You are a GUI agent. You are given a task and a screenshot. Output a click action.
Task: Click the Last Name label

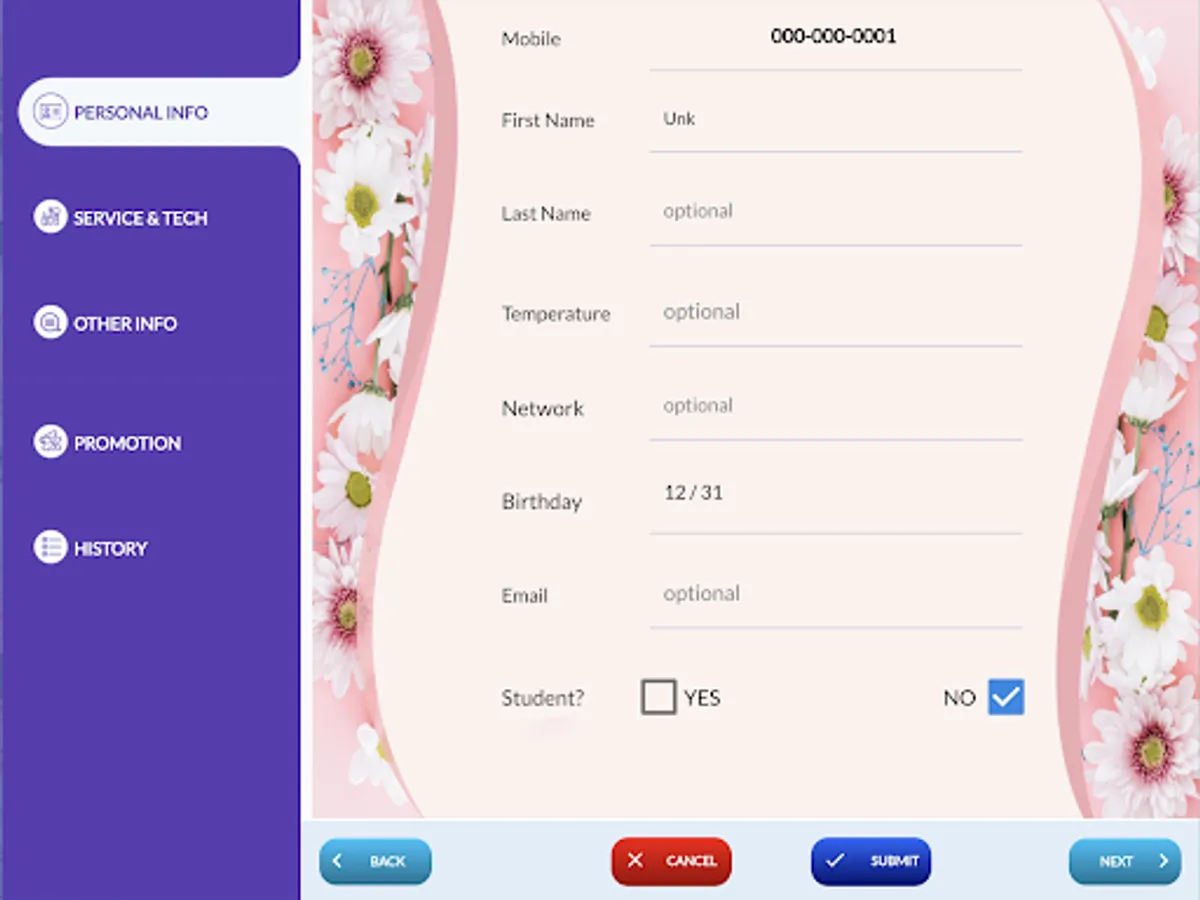pos(546,213)
